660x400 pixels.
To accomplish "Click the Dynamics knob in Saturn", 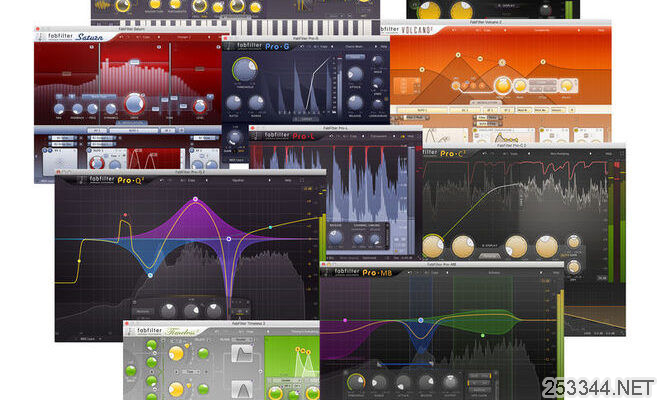I will (x=111, y=109).
